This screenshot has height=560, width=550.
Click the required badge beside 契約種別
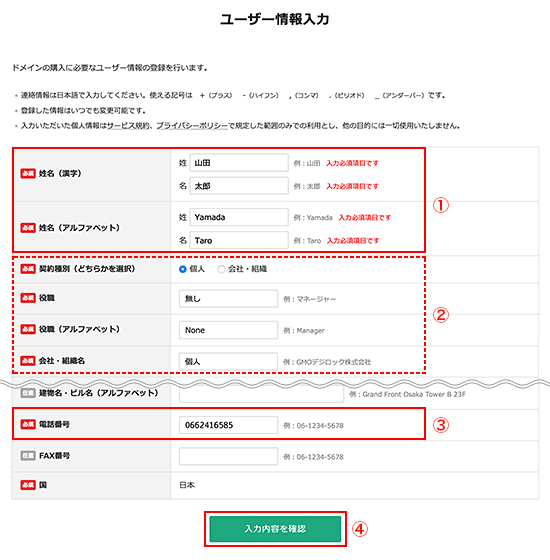click(x=28, y=269)
